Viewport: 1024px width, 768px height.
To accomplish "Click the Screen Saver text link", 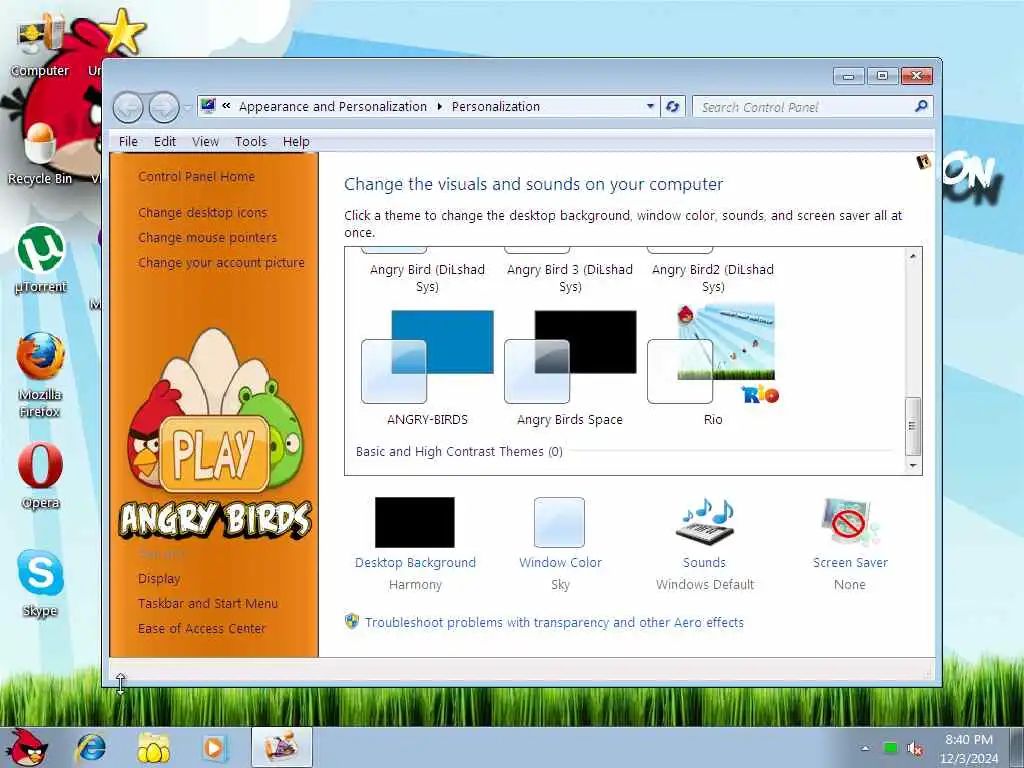I will (850, 562).
